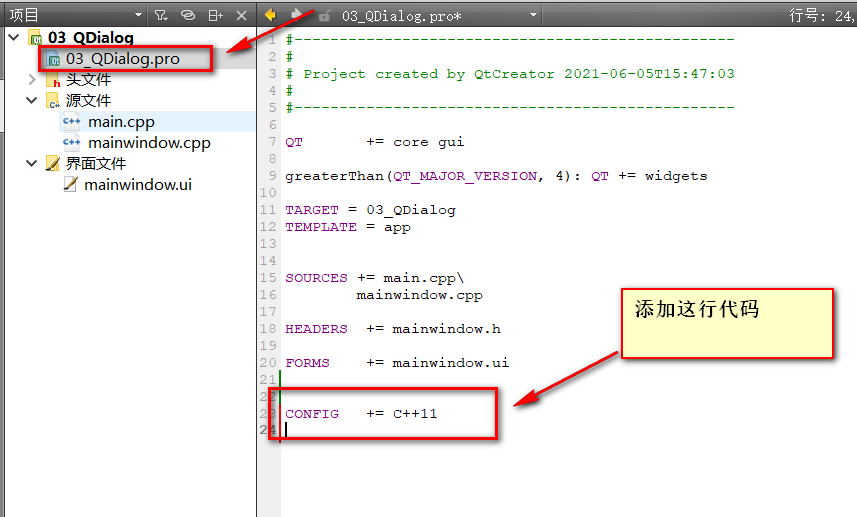Click line number 16 in the gutter
This screenshot has height=517, width=857.
(268, 295)
